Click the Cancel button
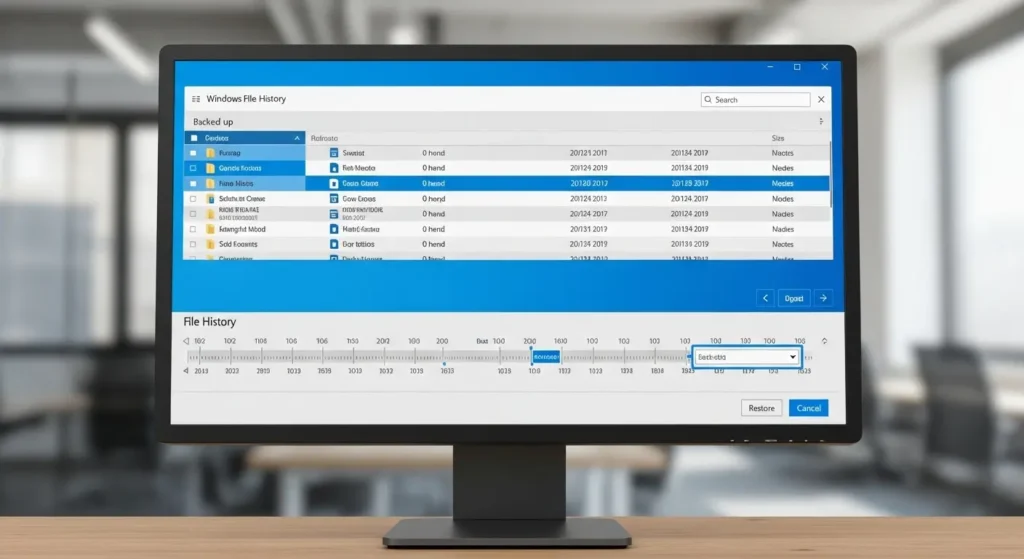Image resolution: width=1024 pixels, height=559 pixels. [808, 408]
